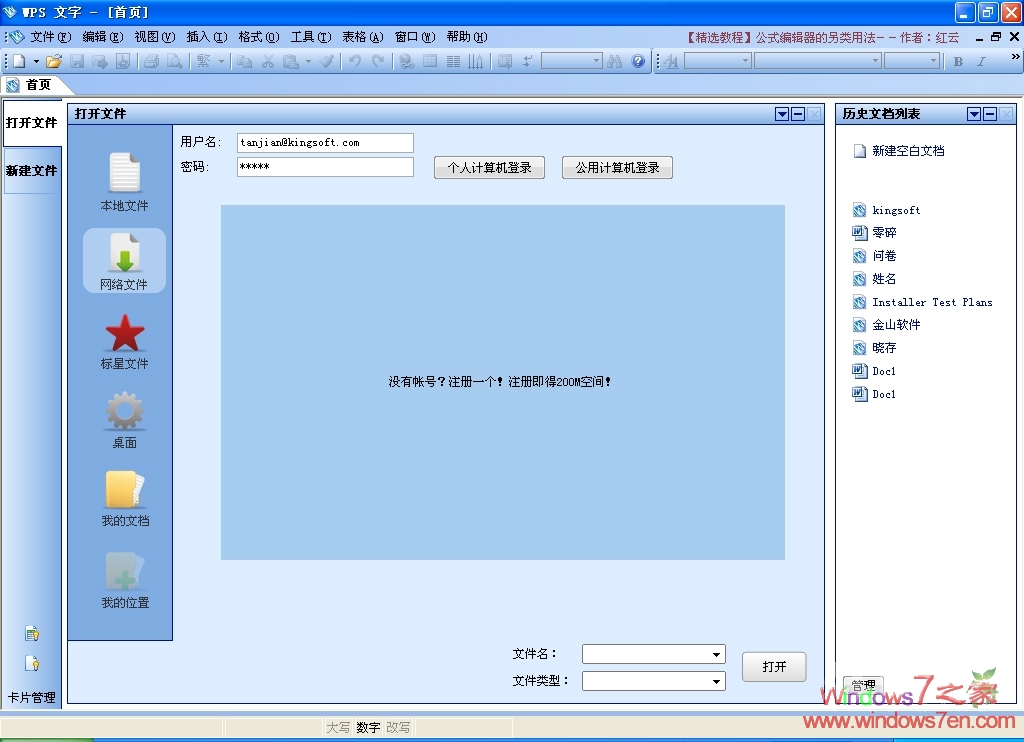This screenshot has width=1024, height=742.
Task: Open Installer Test Plans from history
Action: [923, 302]
